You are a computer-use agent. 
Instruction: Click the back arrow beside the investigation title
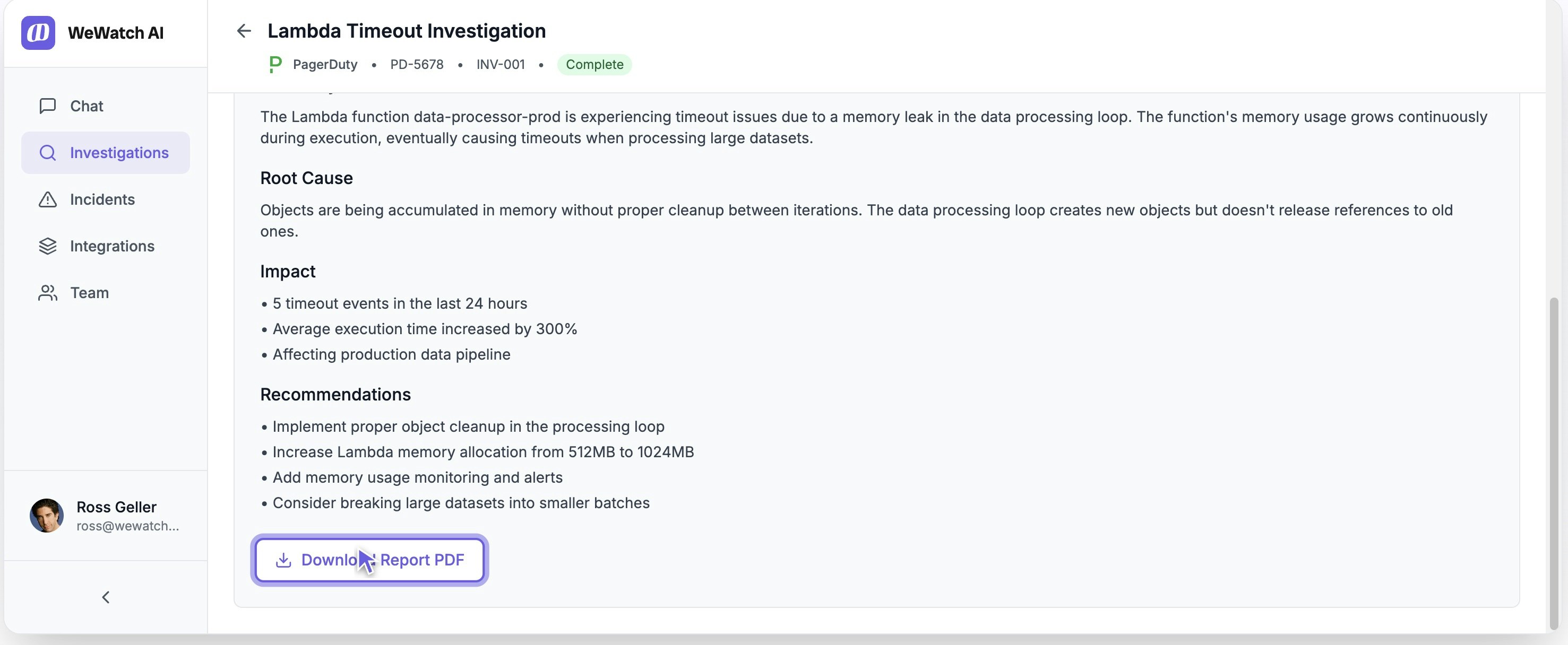pos(244,30)
